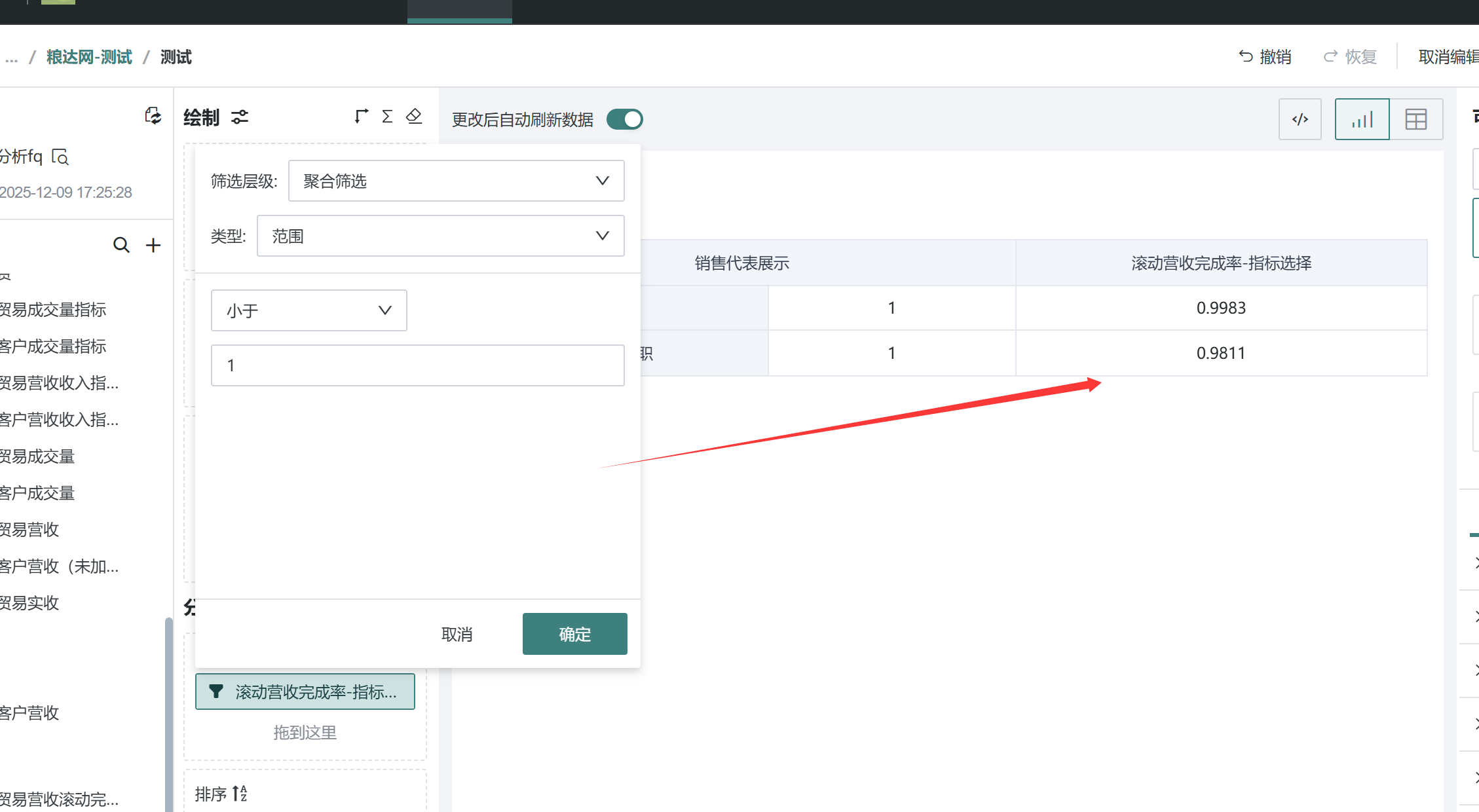1479x812 pixels.
Task: Open the code view icon
Action: tap(1300, 119)
